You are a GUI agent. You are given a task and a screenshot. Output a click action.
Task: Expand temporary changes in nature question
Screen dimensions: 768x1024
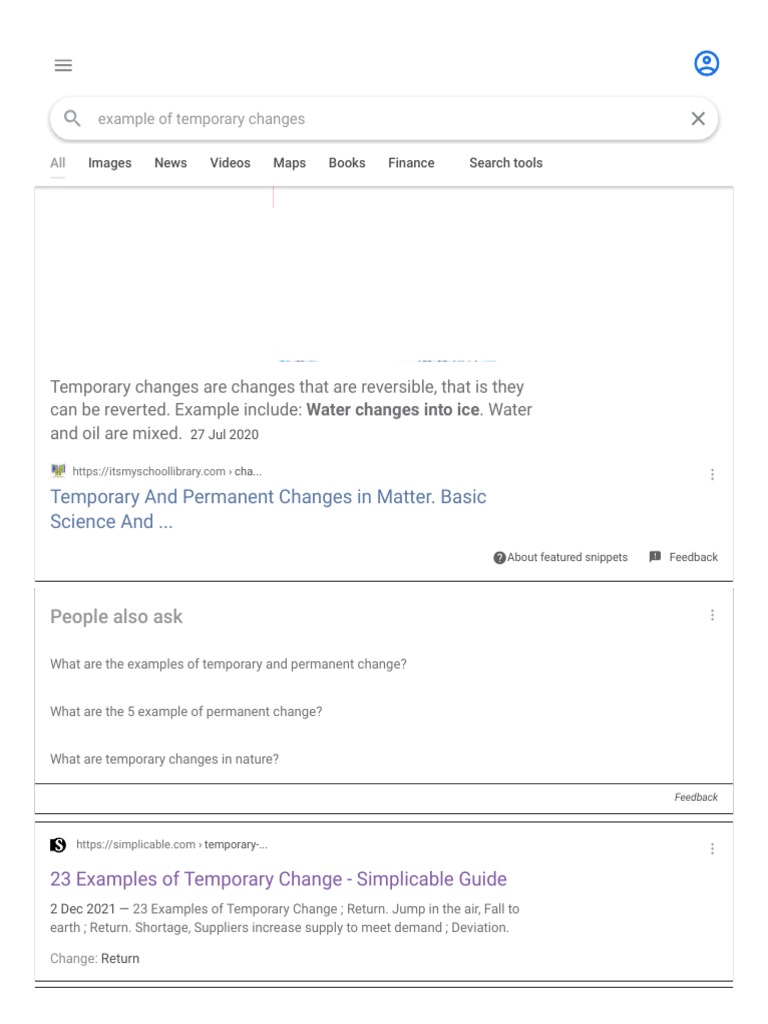click(164, 759)
